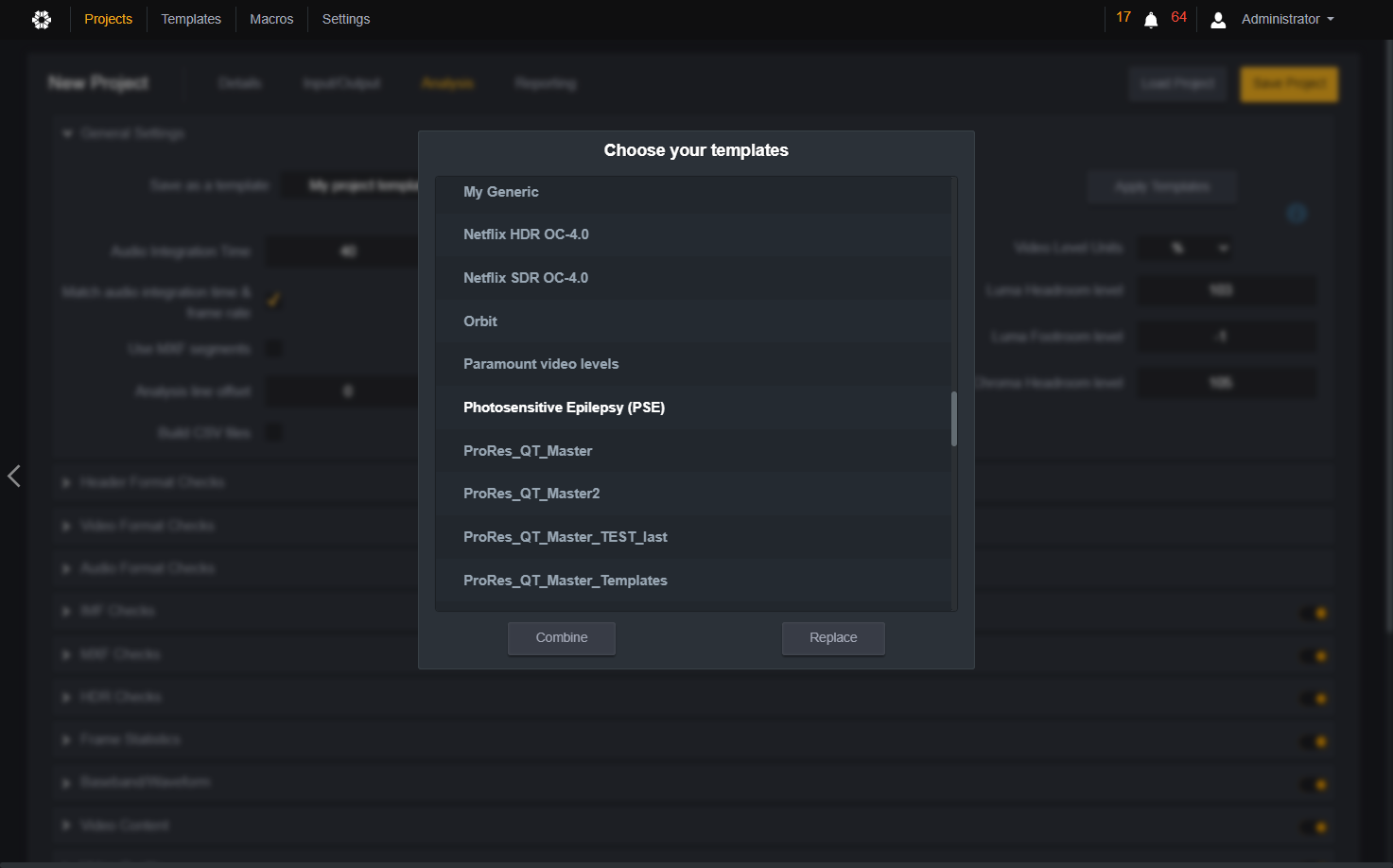This screenshot has height=868, width=1393.
Task: Click the Combine button
Action: (562, 638)
